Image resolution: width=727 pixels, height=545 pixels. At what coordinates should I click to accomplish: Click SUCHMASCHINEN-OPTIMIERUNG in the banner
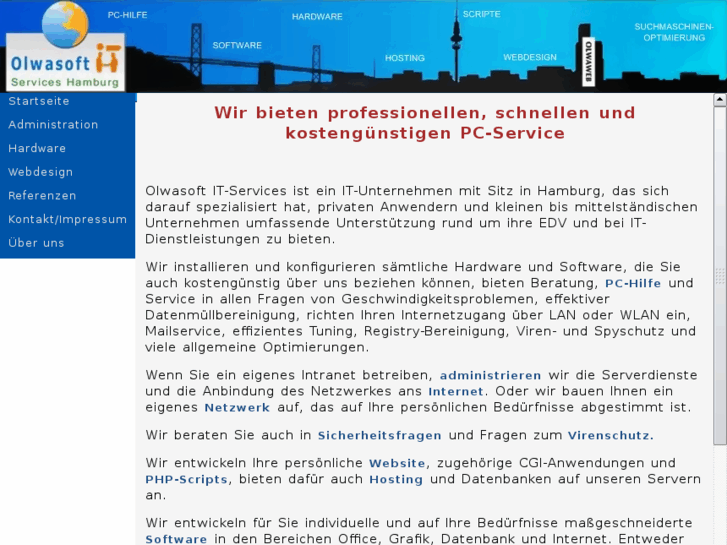674,32
